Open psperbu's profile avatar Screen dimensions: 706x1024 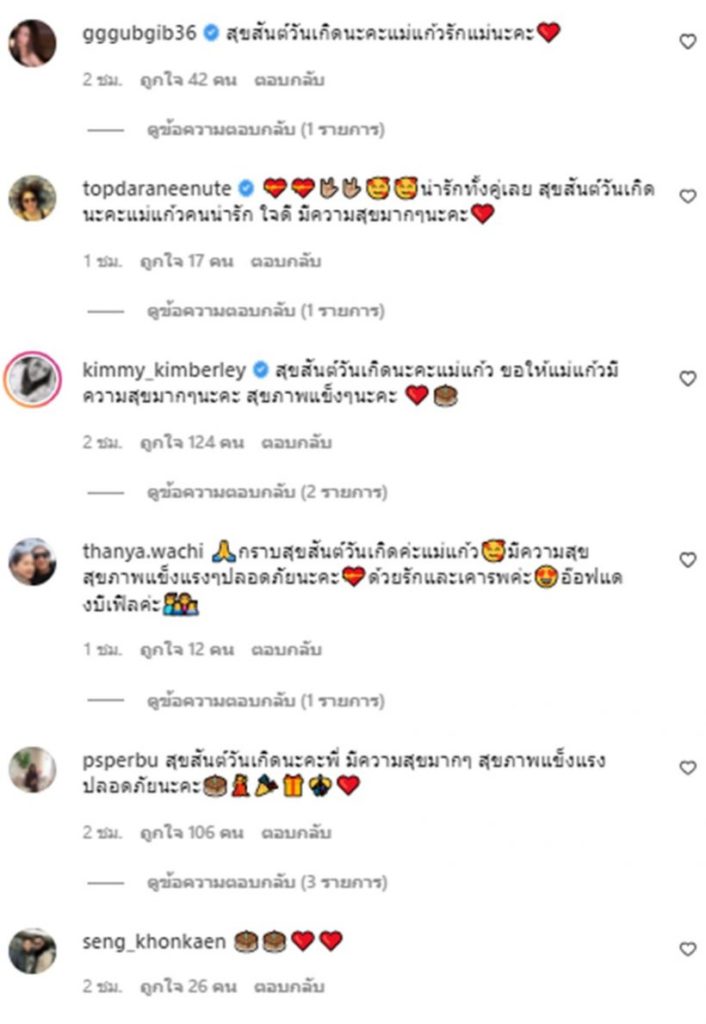[x=32, y=769]
